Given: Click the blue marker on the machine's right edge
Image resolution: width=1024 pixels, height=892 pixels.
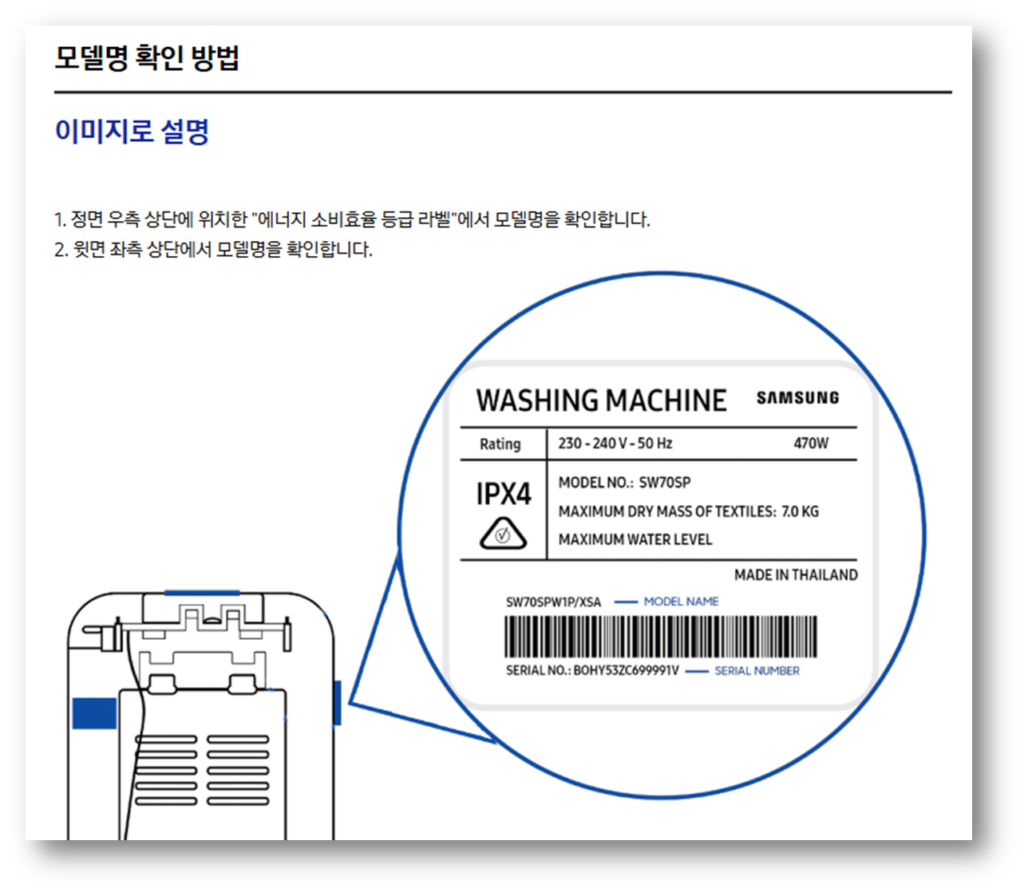Looking at the screenshot, I should tap(337, 703).
